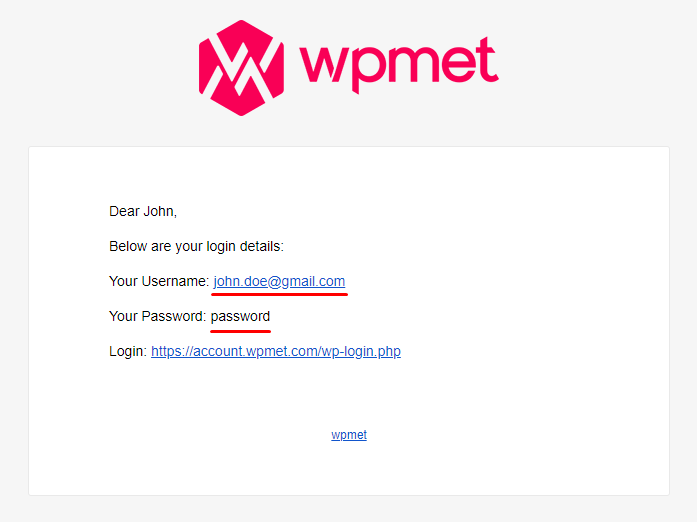Click the pink hexagon Wpmet logo icon
Image resolution: width=697 pixels, height=522 pixels.
tap(241, 68)
